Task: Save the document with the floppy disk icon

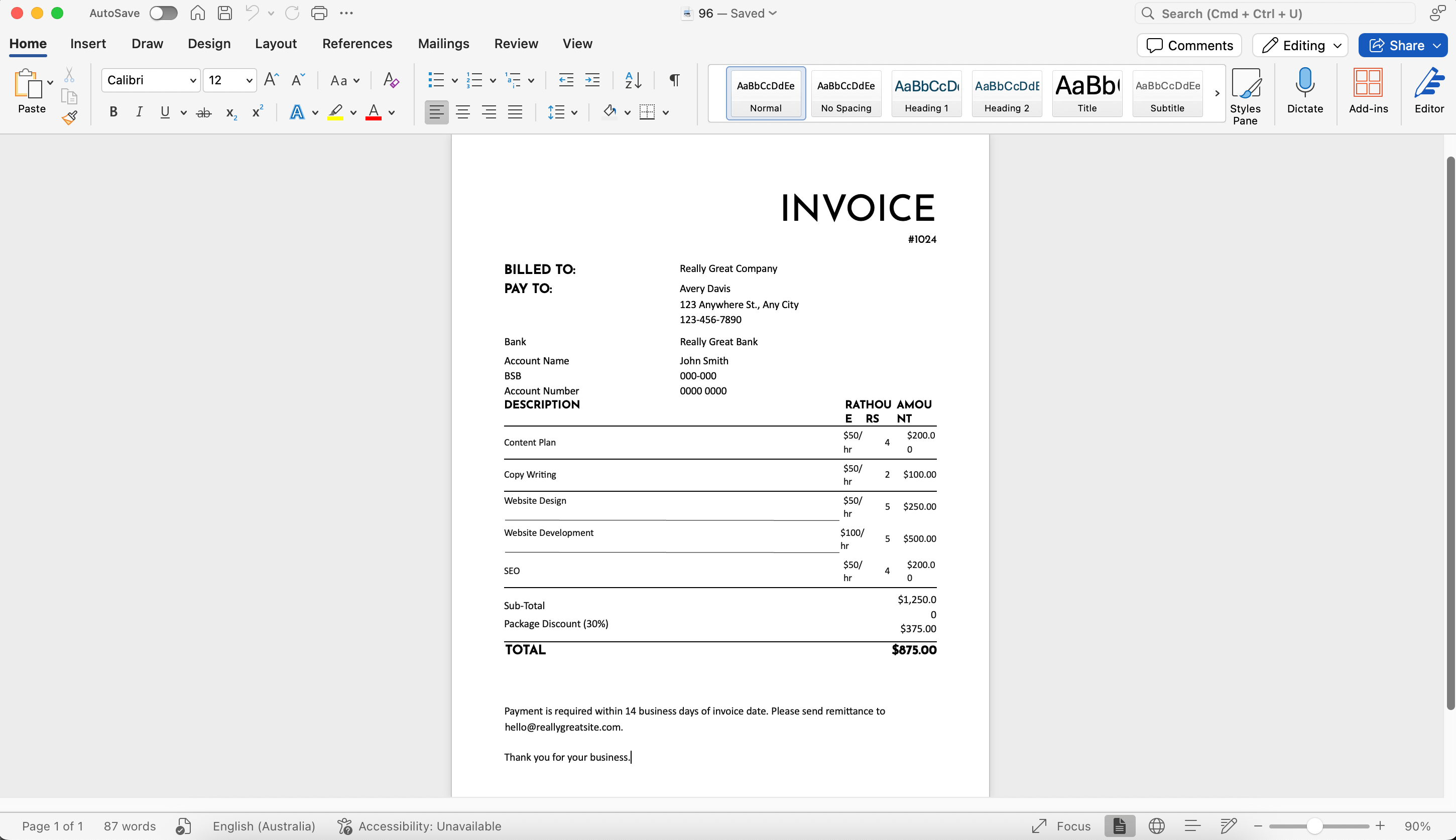Action: pos(224,13)
